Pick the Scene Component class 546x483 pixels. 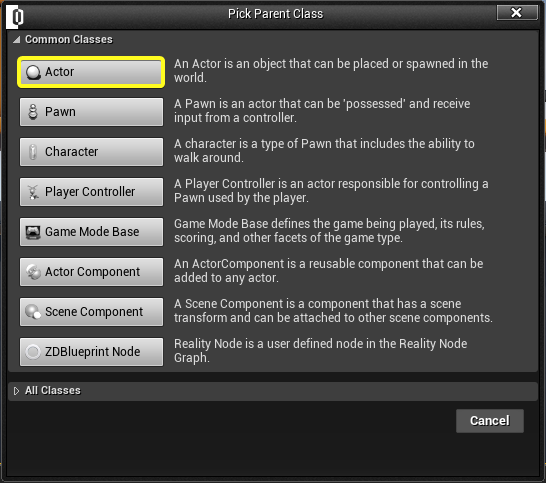(x=91, y=312)
